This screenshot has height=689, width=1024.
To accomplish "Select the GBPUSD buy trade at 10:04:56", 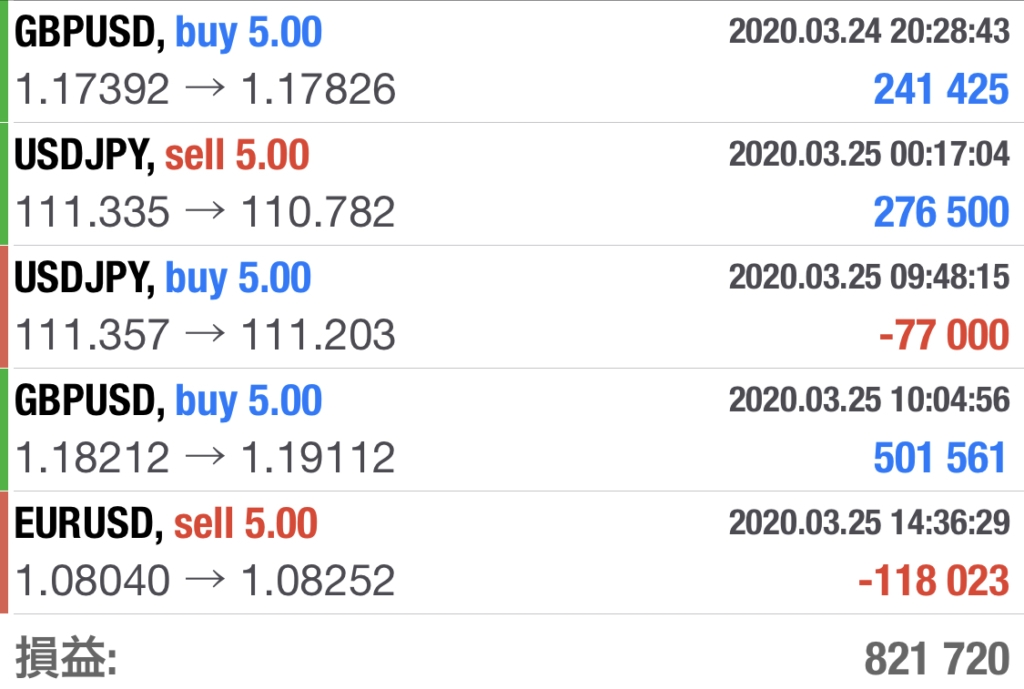I will point(512,430).
